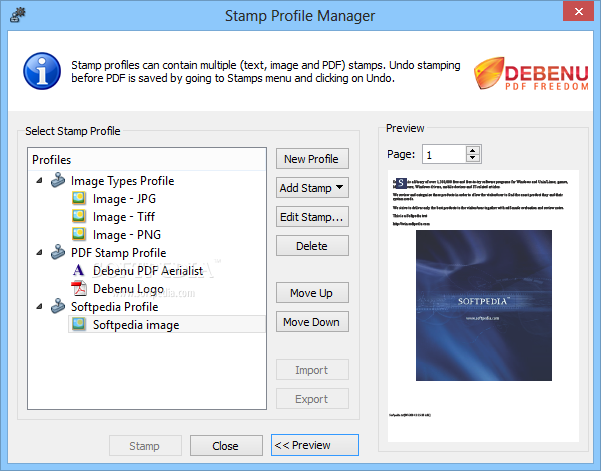Collapse the Softpedia Profile node
Viewport: 601px width, 471px height.
(39, 306)
